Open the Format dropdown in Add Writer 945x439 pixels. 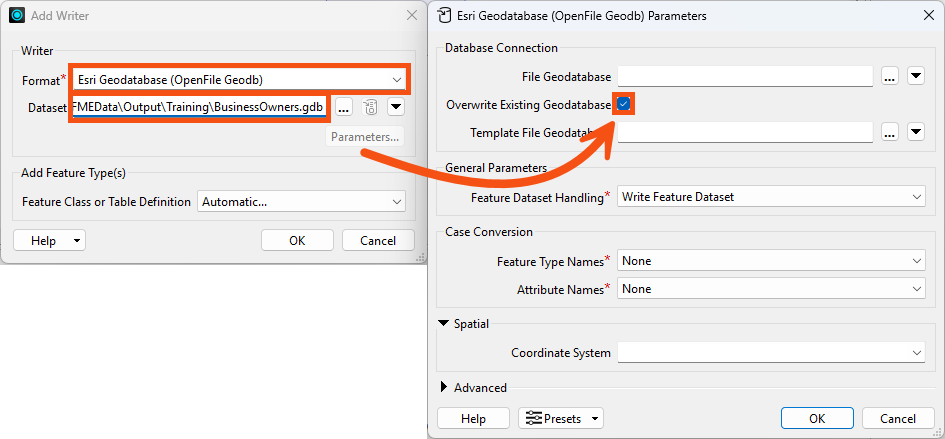coord(240,79)
